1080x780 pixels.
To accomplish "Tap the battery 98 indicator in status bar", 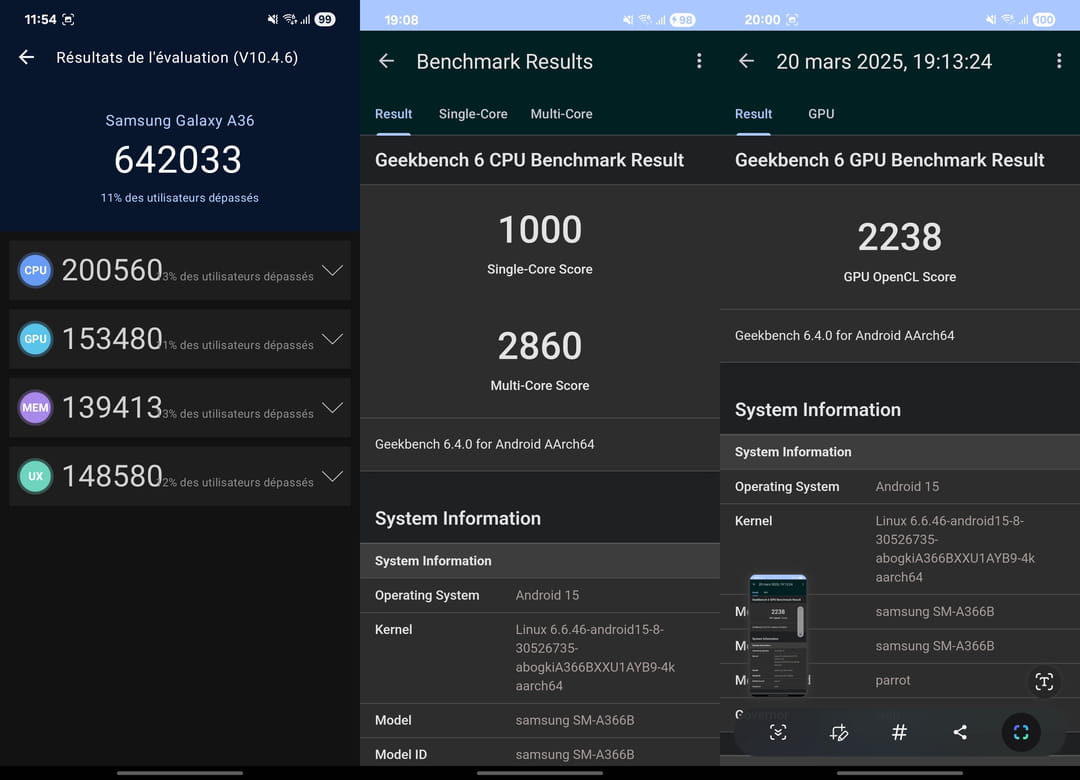I will [683, 20].
